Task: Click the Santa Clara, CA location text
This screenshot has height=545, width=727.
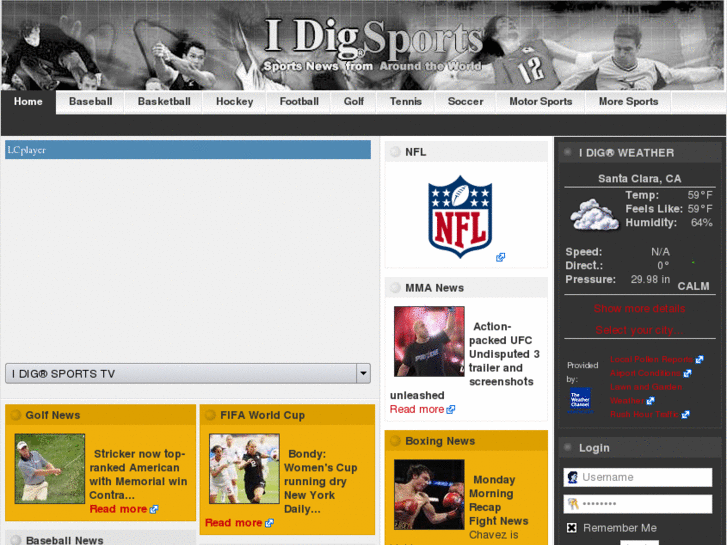Action: (639, 179)
